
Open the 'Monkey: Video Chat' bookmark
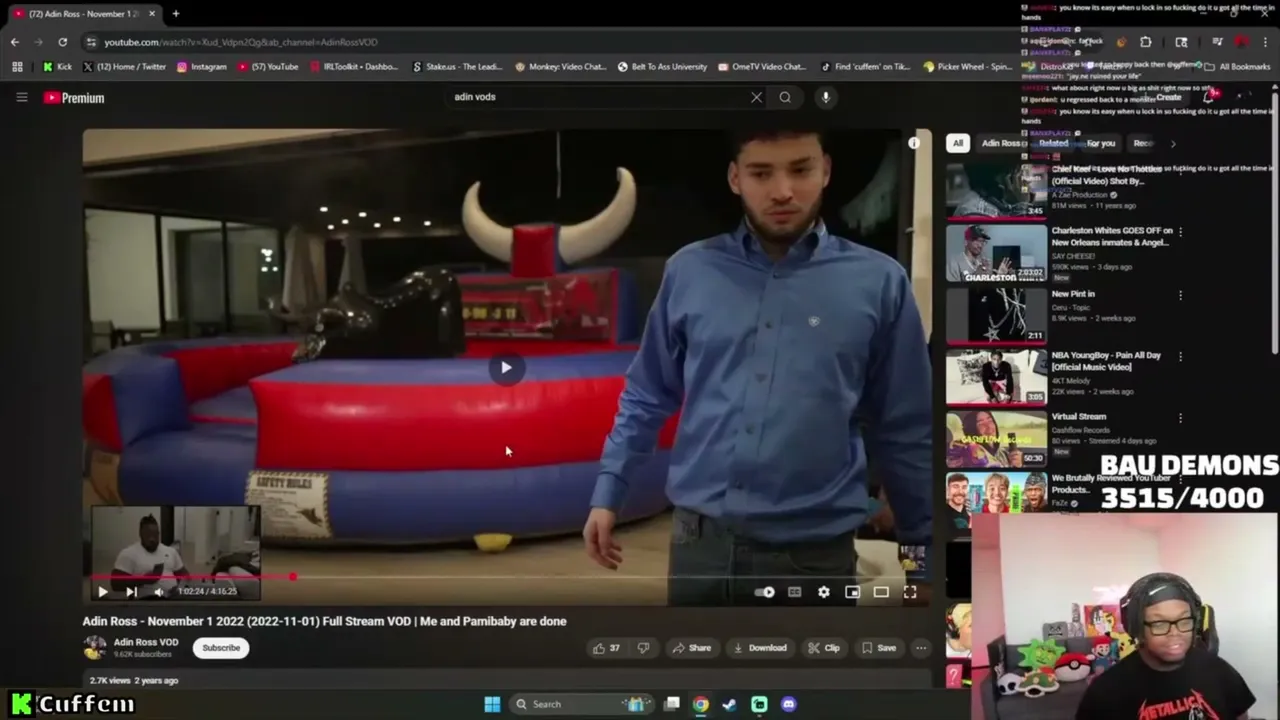point(560,67)
